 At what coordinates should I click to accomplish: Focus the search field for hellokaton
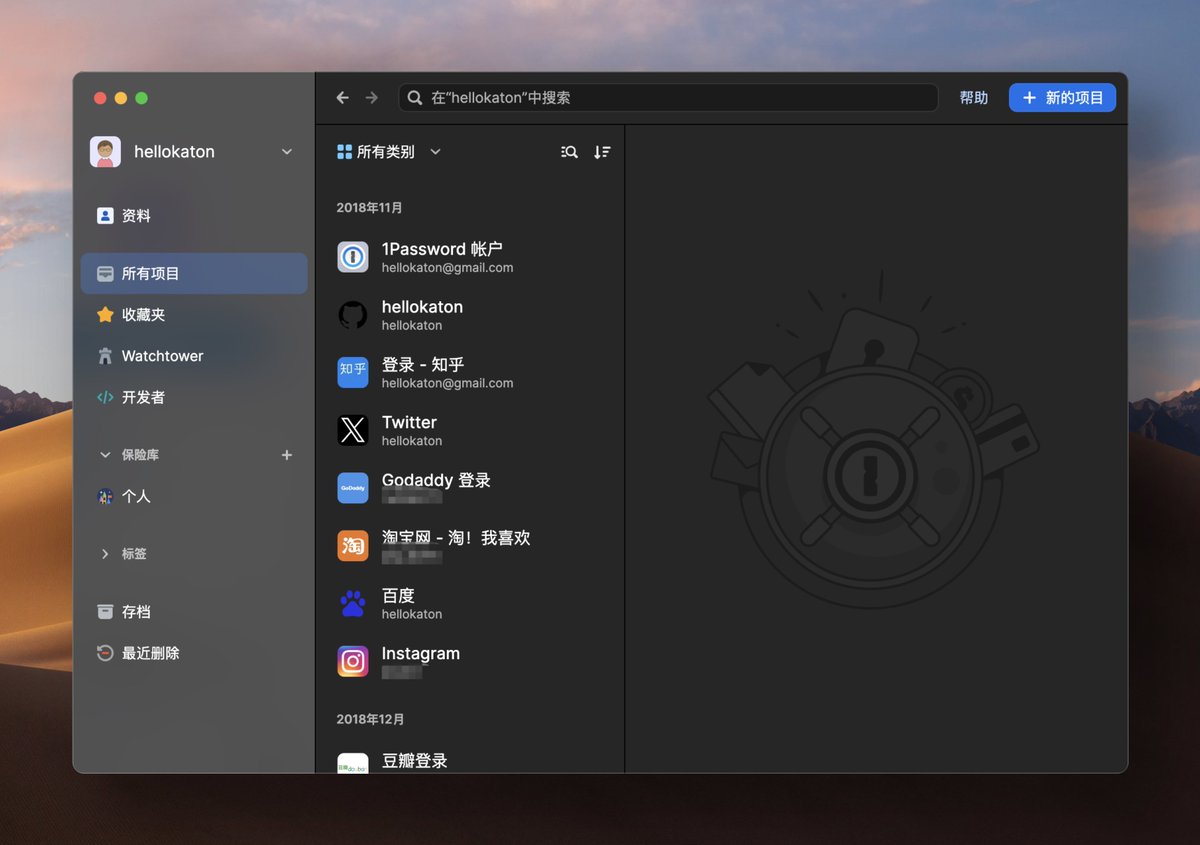(668, 98)
